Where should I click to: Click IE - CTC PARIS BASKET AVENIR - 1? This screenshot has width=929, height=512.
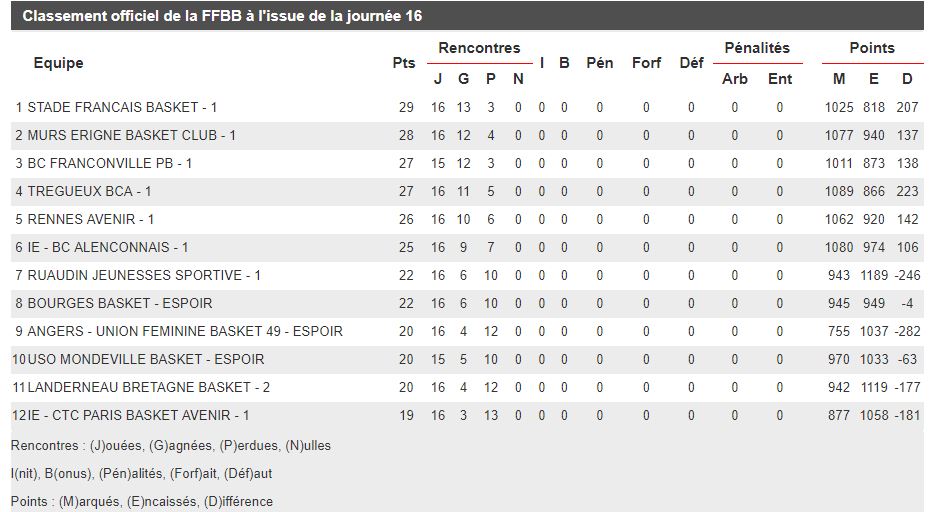(x=138, y=415)
